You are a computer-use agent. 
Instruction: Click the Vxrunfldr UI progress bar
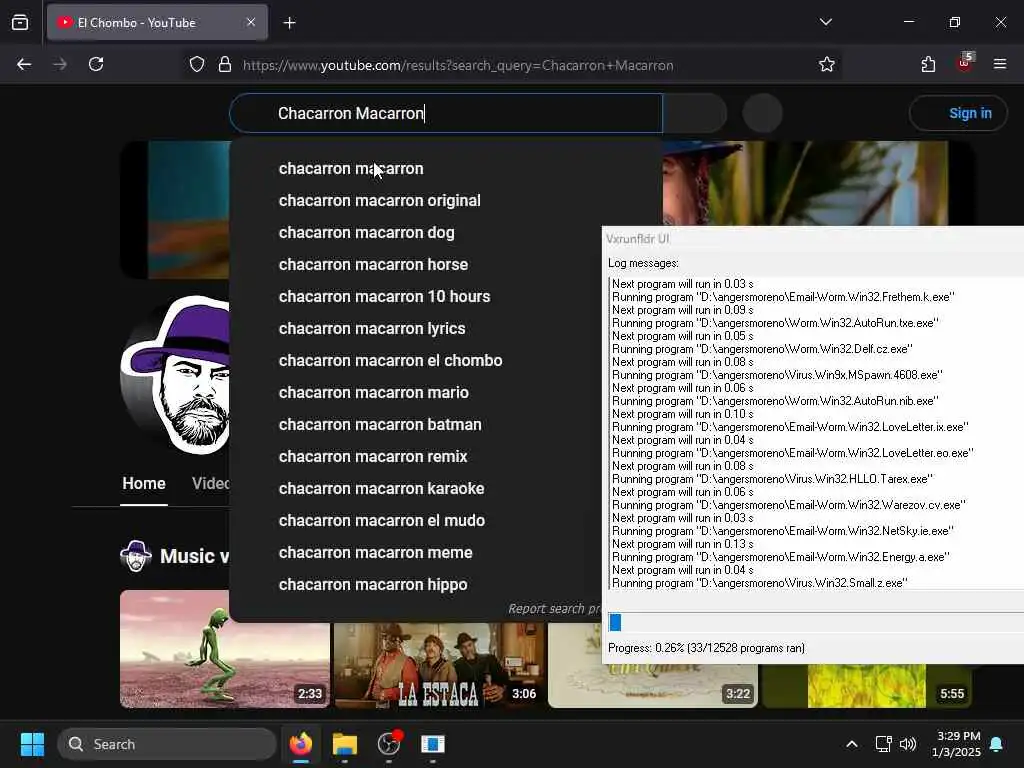point(815,622)
